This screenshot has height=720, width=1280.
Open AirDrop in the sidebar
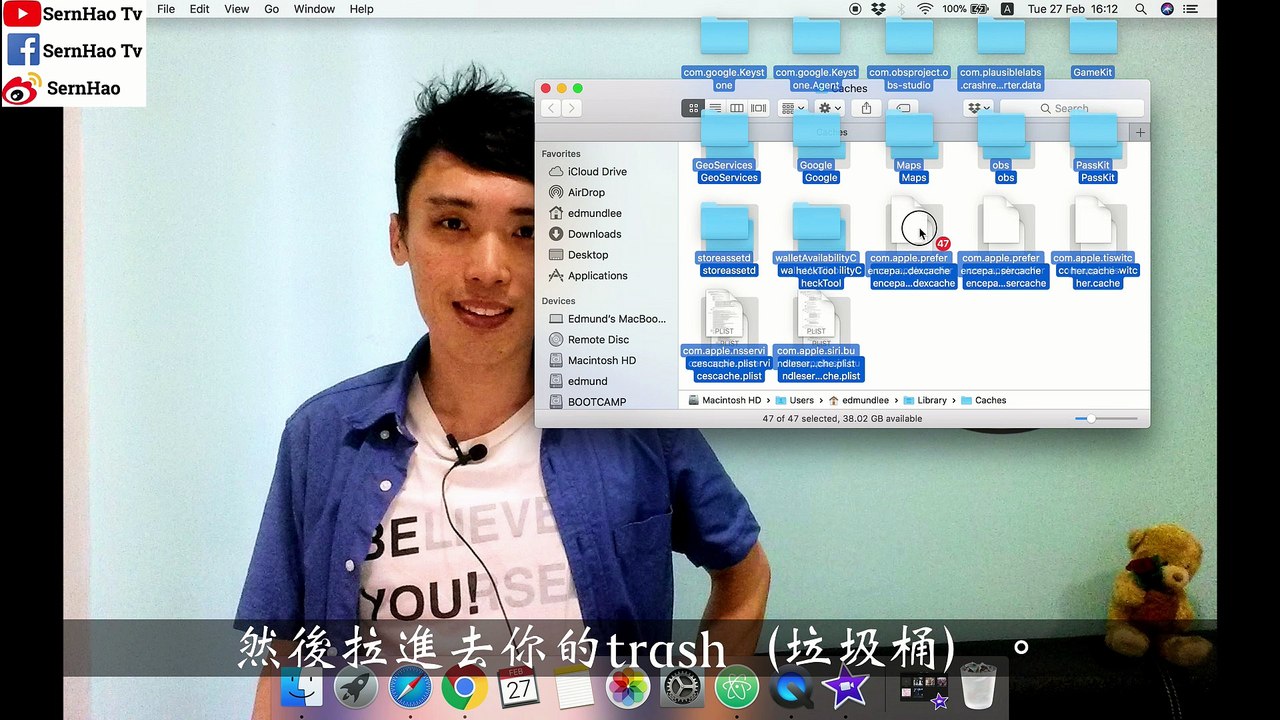click(586, 193)
